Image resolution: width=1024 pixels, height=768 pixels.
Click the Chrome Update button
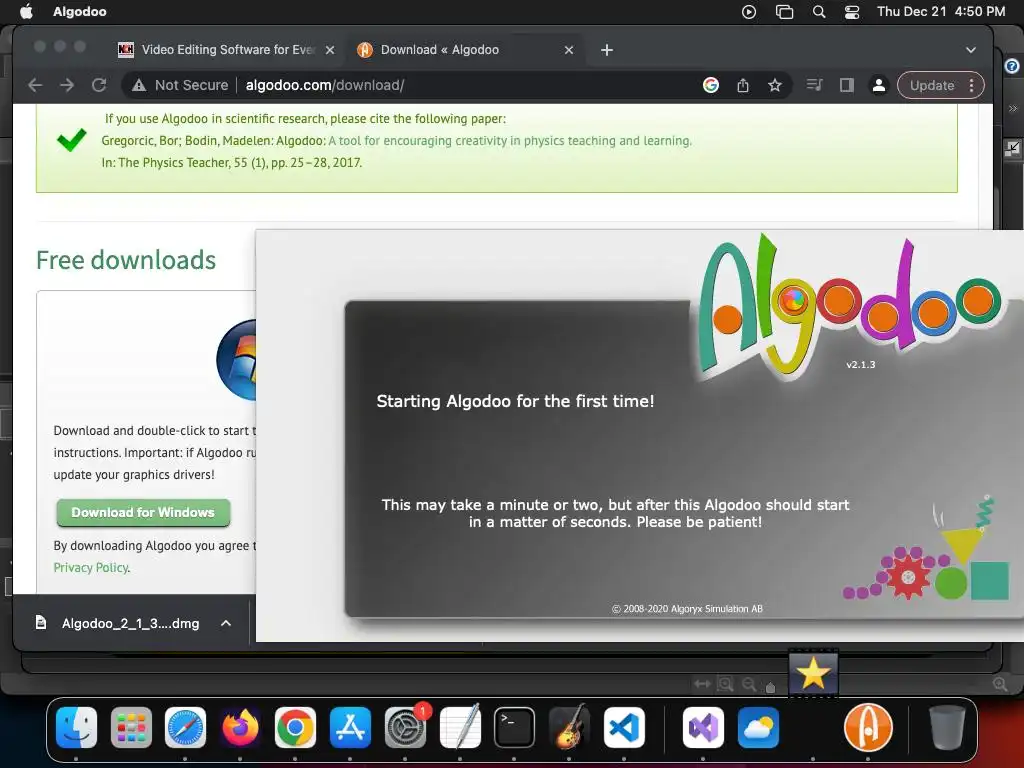click(932, 85)
